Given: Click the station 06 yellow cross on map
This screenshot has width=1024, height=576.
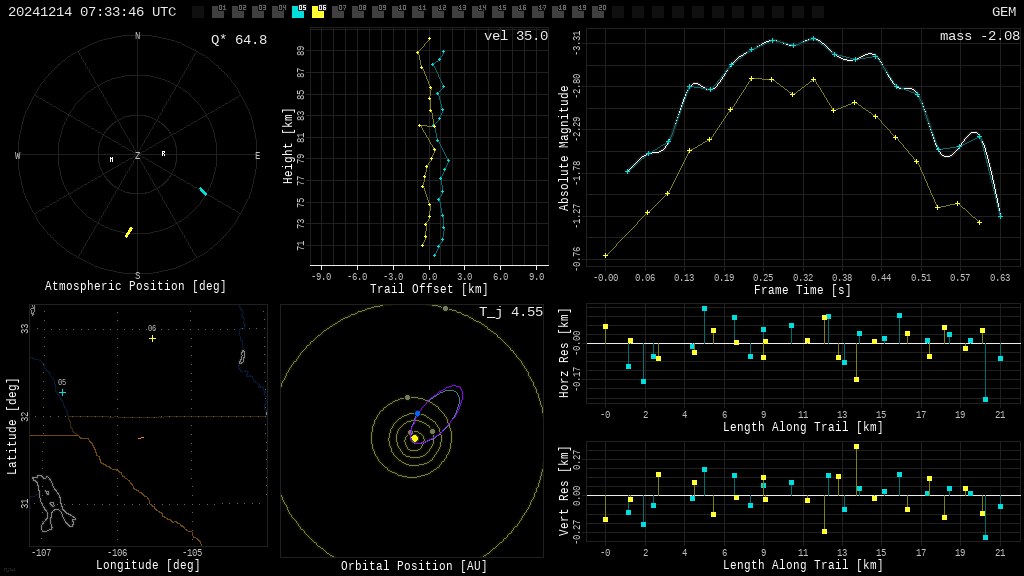Looking at the screenshot, I should click(152, 338).
